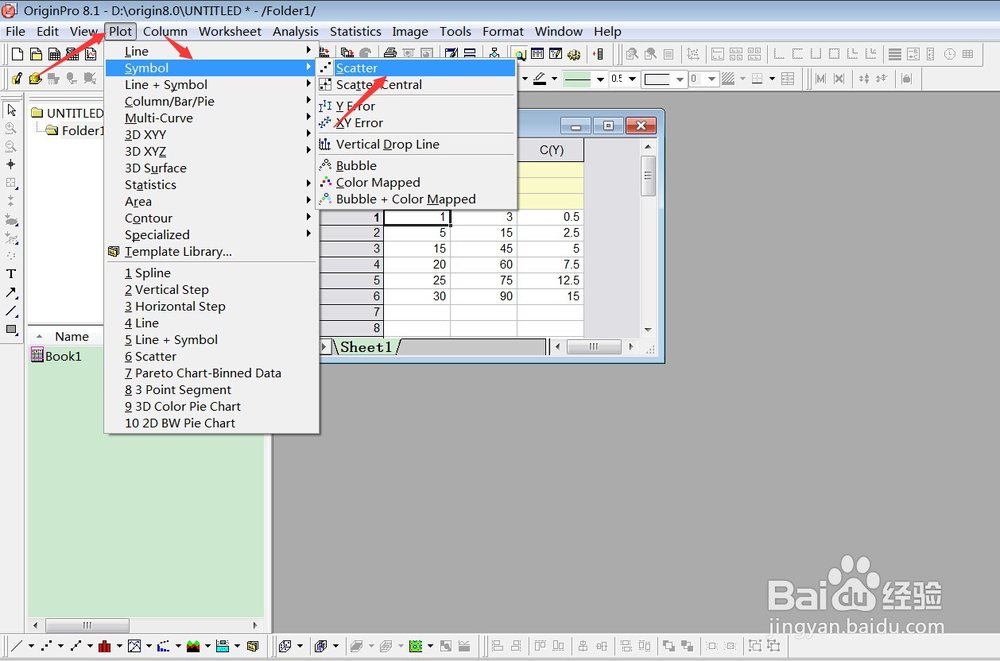Select the Arrow drawing tool
Image resolution: width=1000 pixels, height=661 pixels.
(11, 292)
